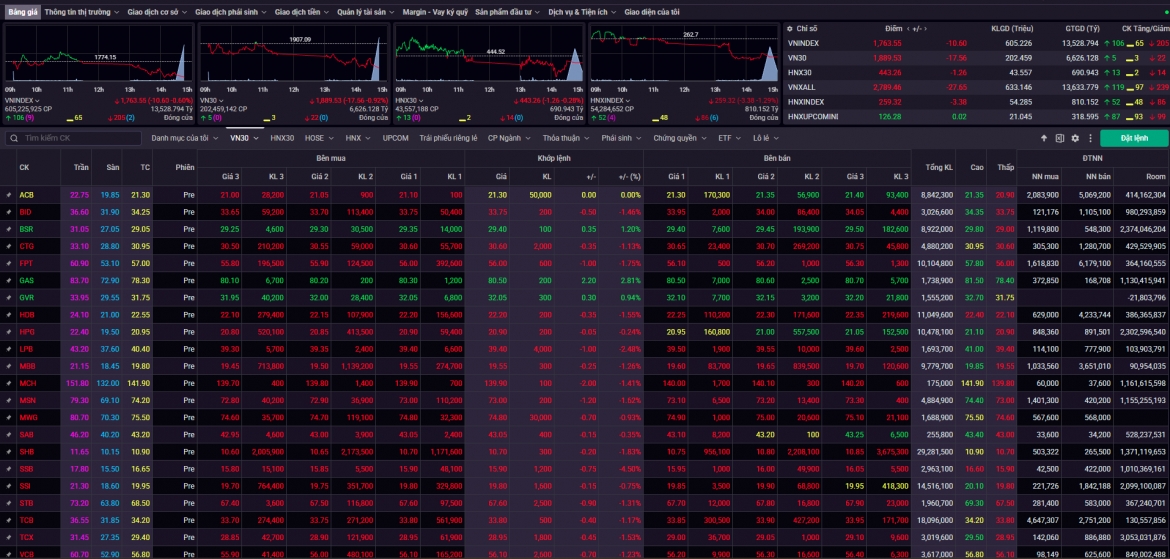Click the Tổng KL column header
The image size is (1170, 559).
[x=939, y=167]
